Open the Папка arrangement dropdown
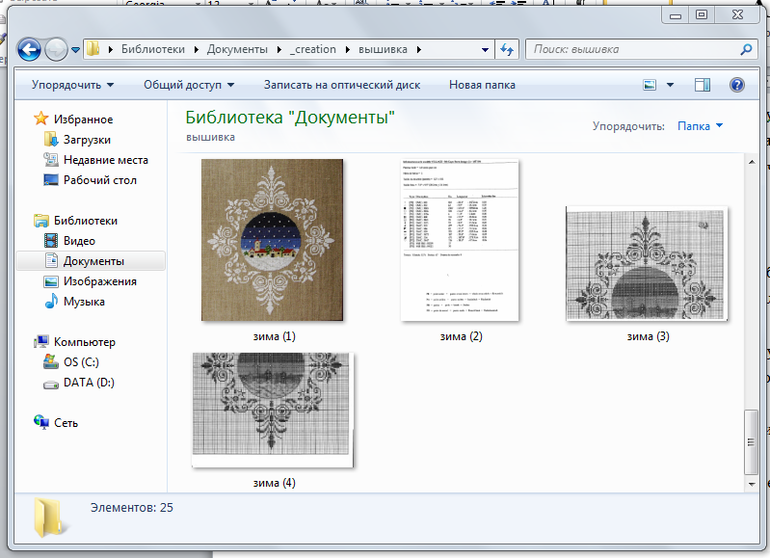Image resolution: width=770 pixels, height=558 pixels. click(x=699, y=127)
